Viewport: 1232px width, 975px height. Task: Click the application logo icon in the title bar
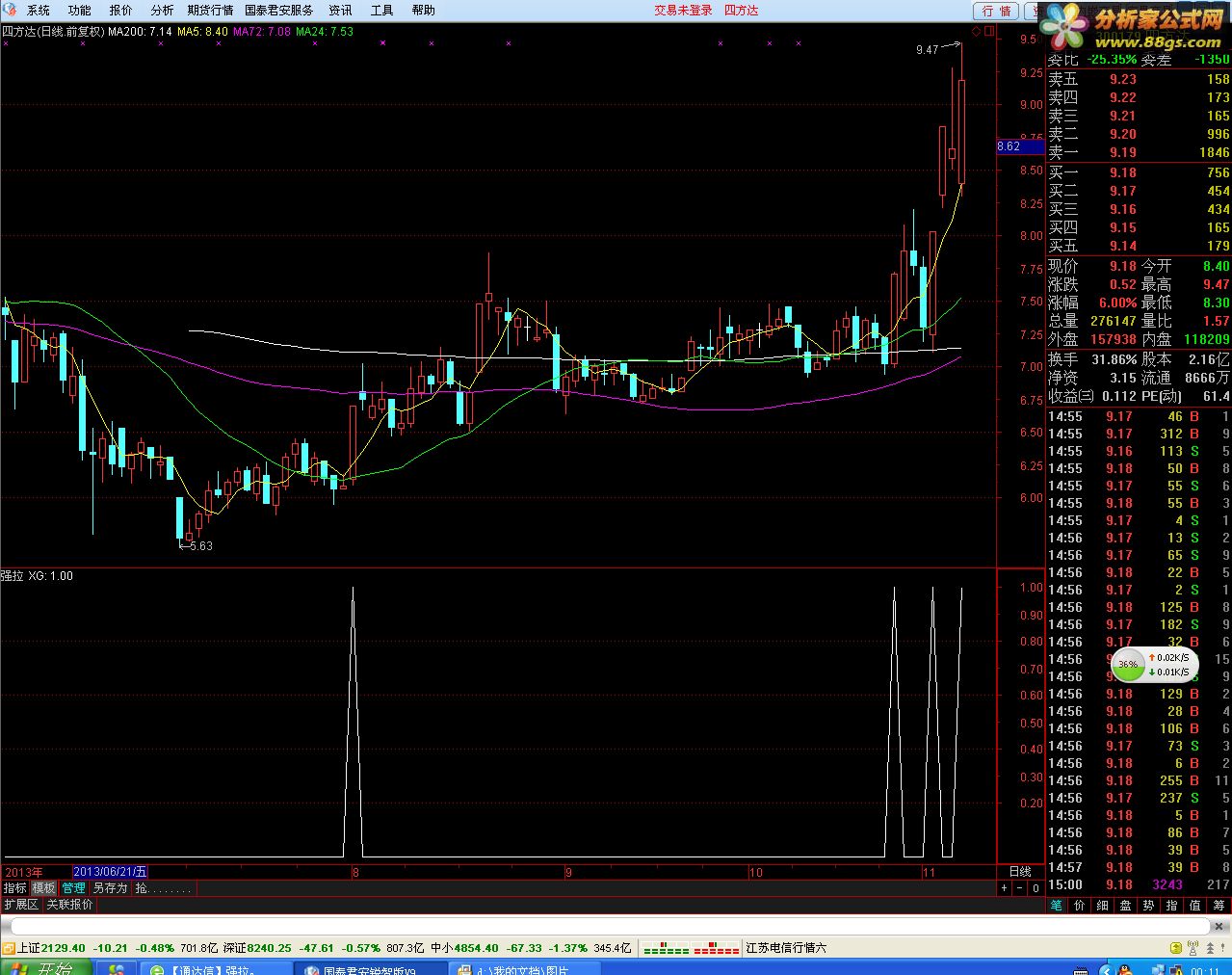point(10,11)
